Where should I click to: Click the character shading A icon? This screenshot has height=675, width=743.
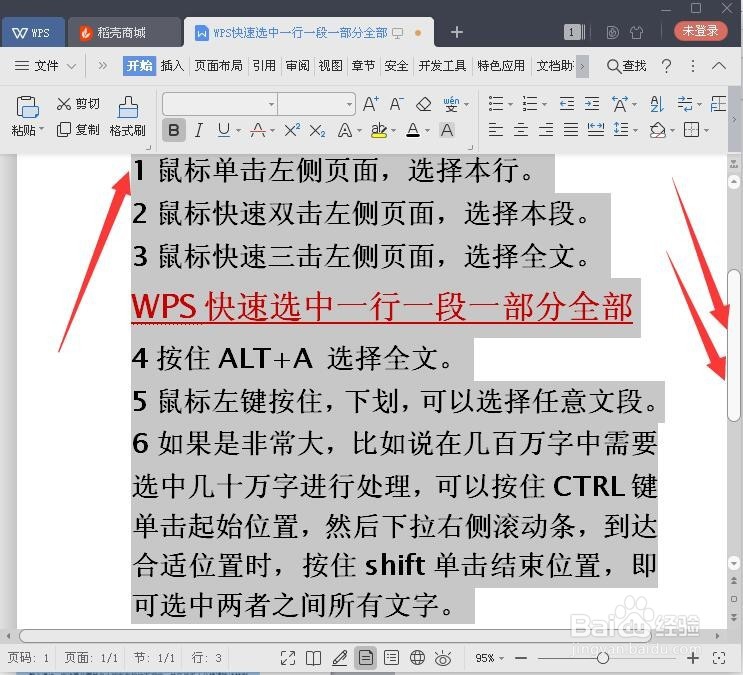pyautogui.click(x=446, y=130)
